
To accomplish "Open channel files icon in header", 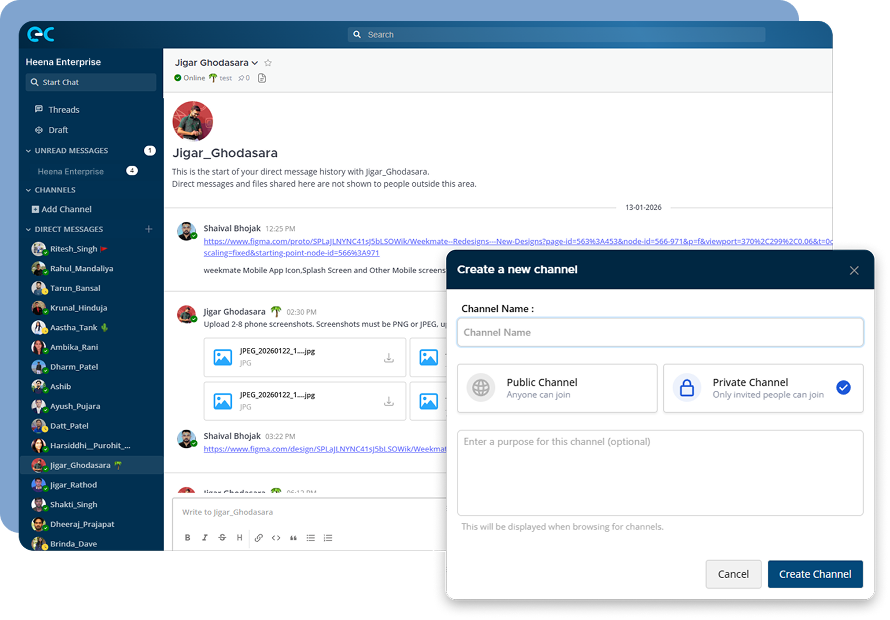I will (262, 78).
